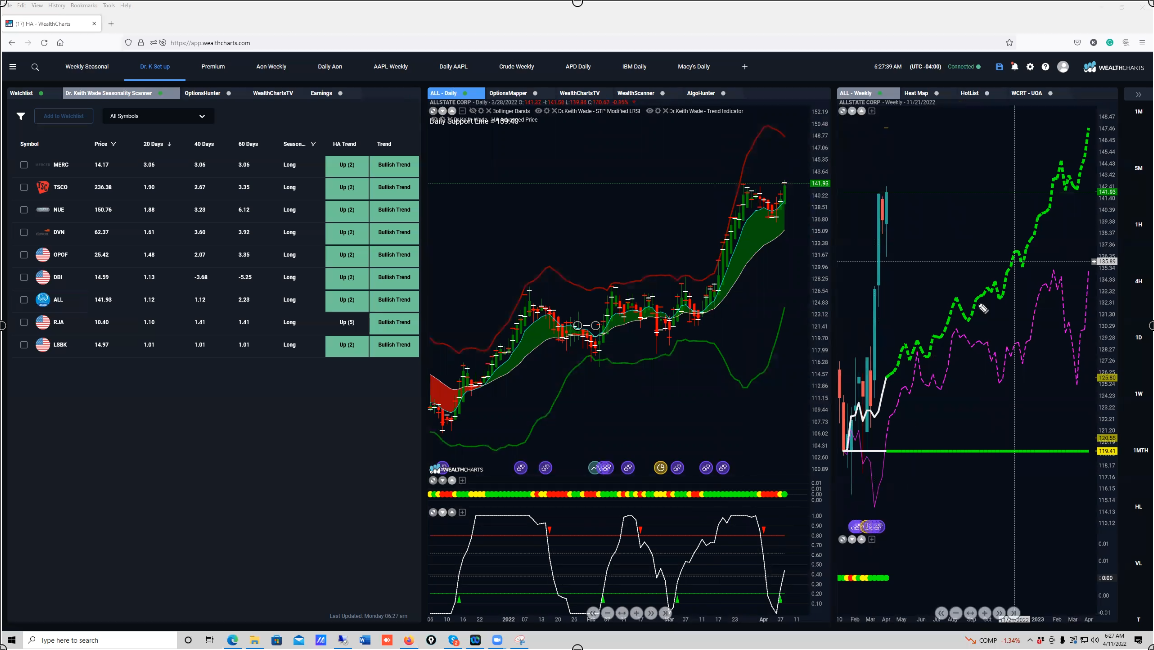Open the settings gear icon
Screen dimensions: 1154x650
click(x=1030, y=66)
